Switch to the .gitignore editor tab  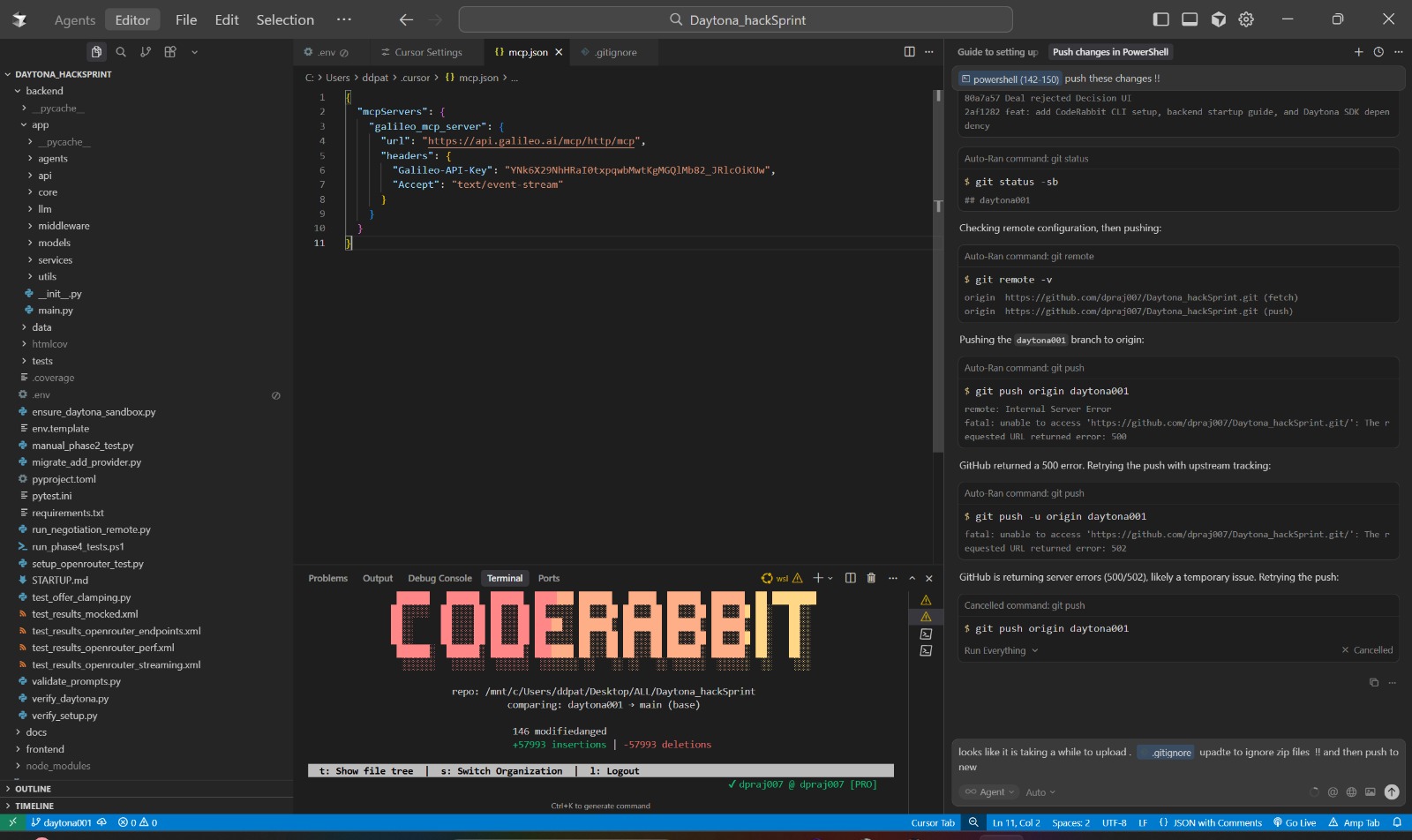614,52
